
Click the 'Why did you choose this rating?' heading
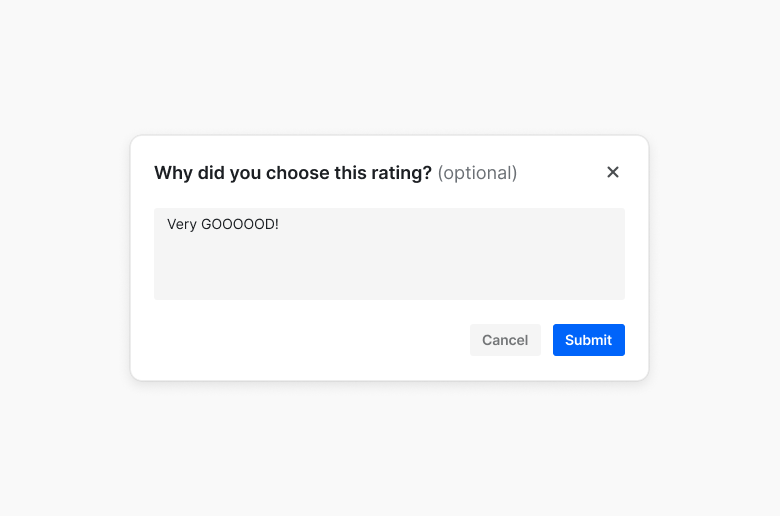click(293, 173)
